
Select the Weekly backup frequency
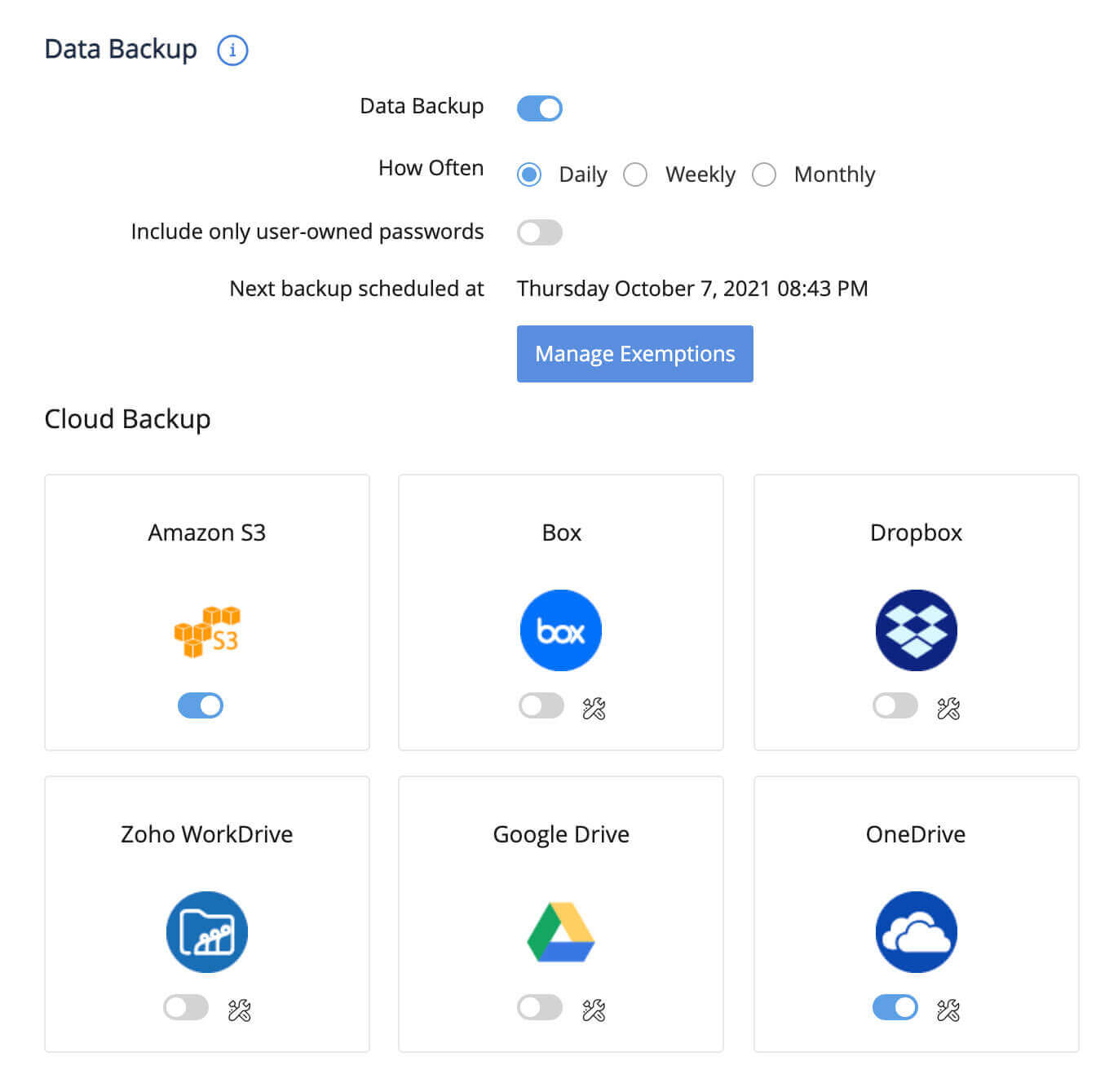635,174
